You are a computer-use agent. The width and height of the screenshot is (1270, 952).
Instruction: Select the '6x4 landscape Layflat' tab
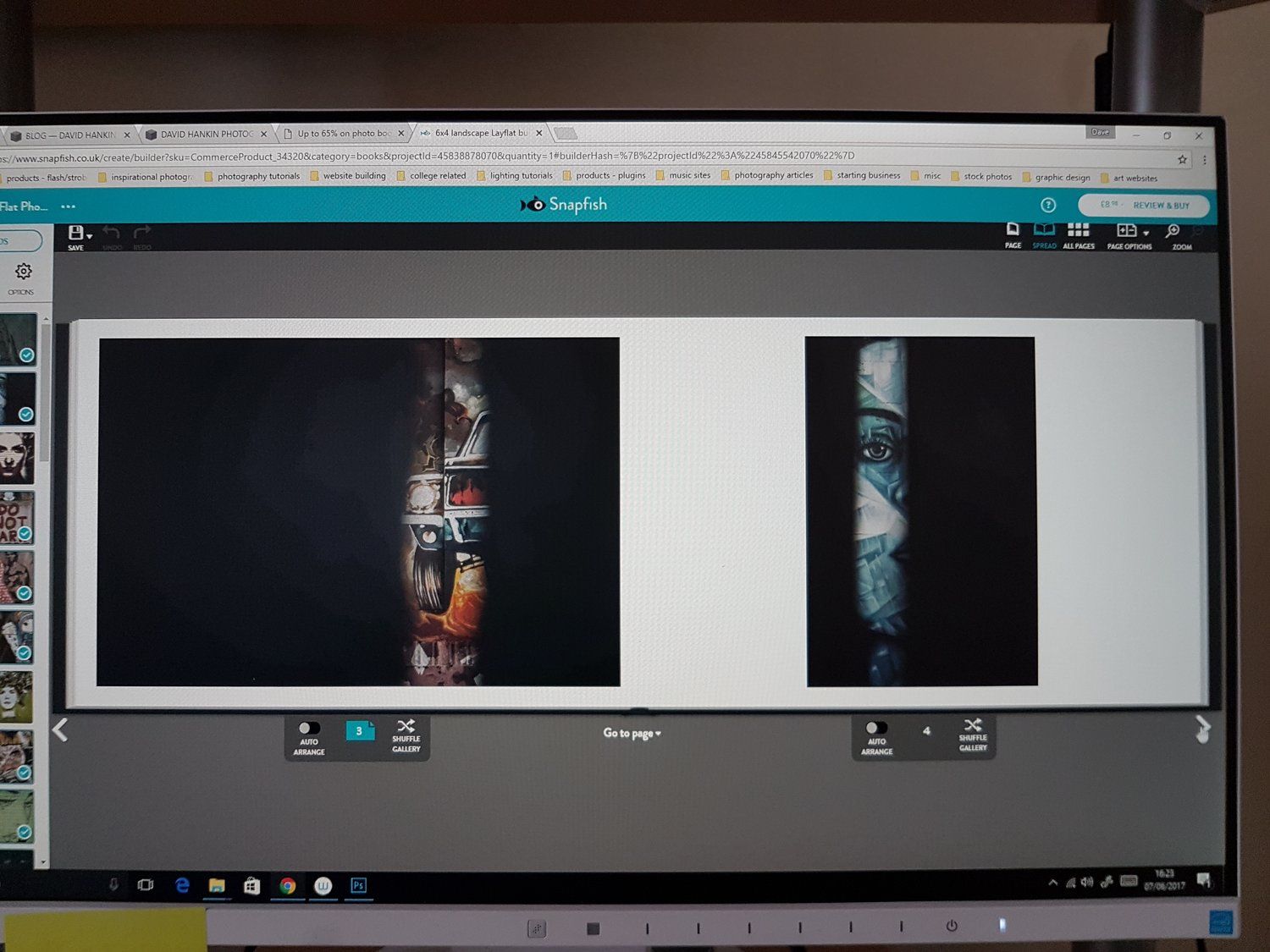480,133
